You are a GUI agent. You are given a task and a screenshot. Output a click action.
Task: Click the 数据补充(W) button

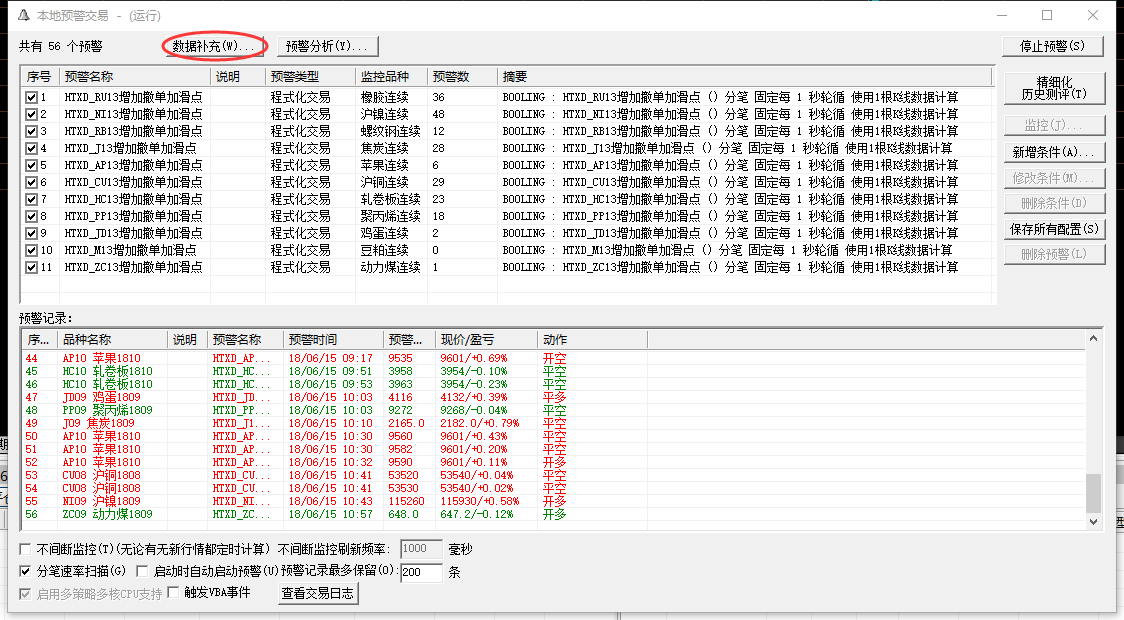click(215, 46)
